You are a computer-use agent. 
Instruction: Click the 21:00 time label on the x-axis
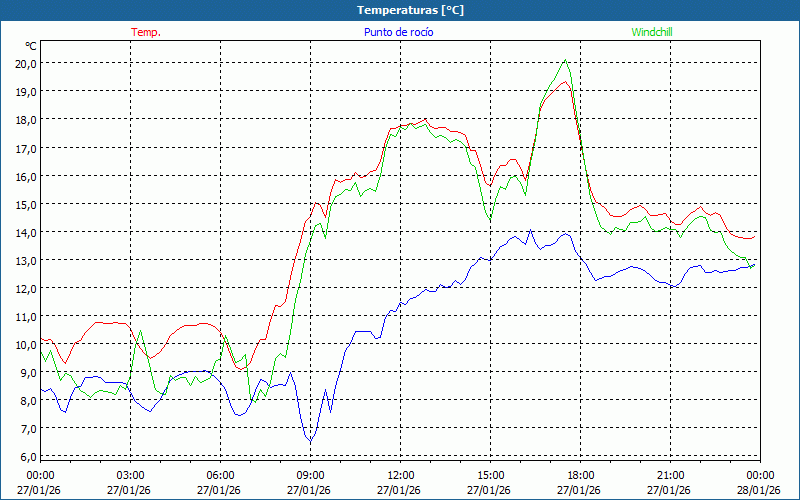click(x=670, y=475)
